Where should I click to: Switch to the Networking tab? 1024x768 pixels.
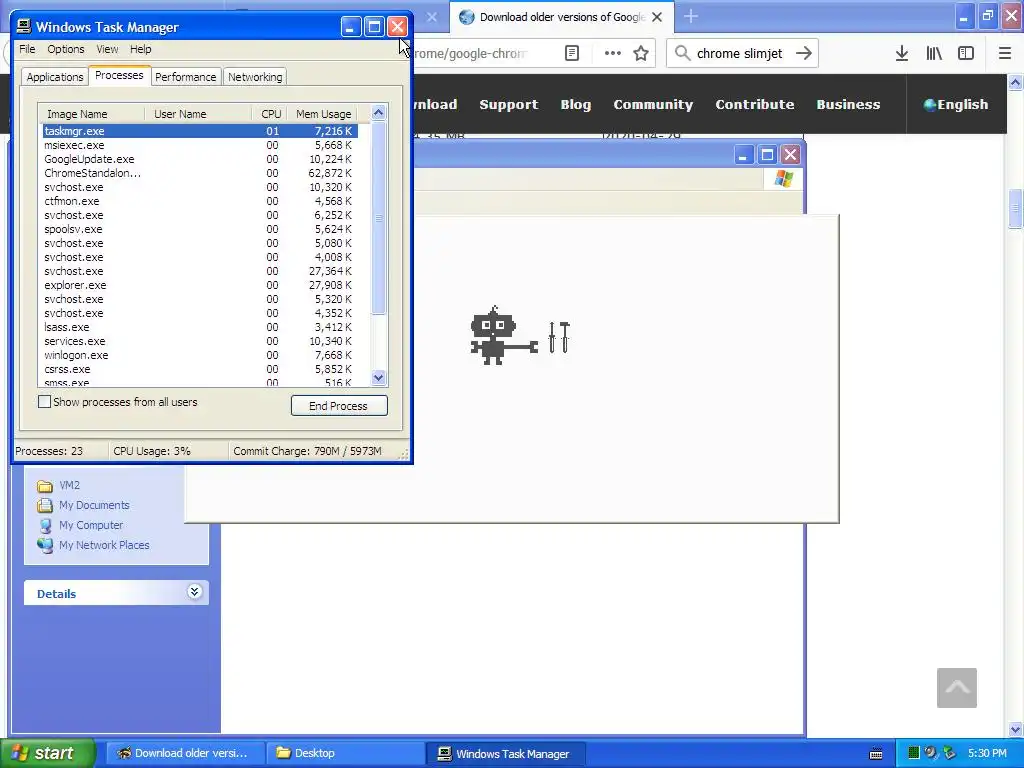[x=255, y=77]
